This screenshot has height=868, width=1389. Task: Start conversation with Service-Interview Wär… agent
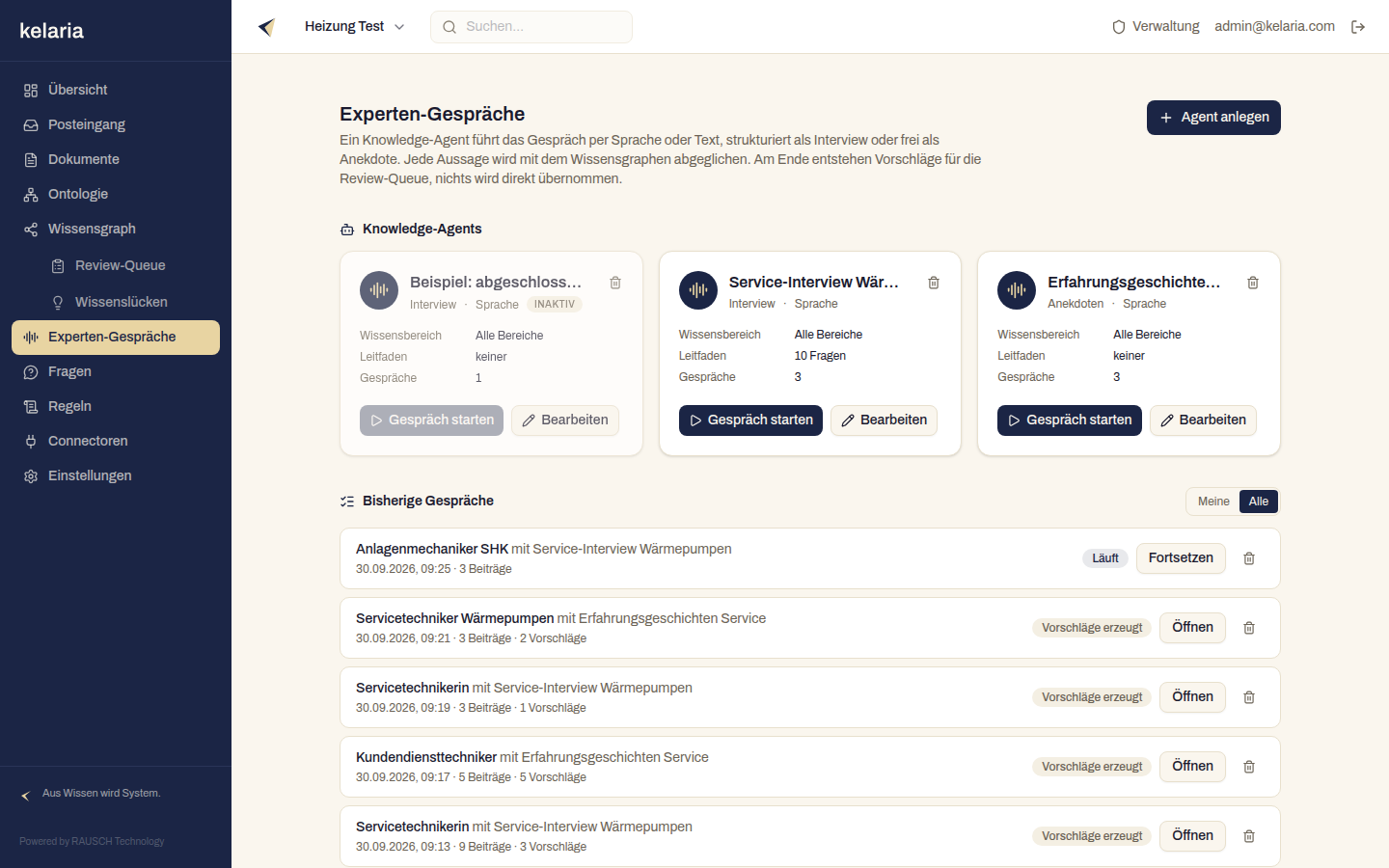click(750, 420)
